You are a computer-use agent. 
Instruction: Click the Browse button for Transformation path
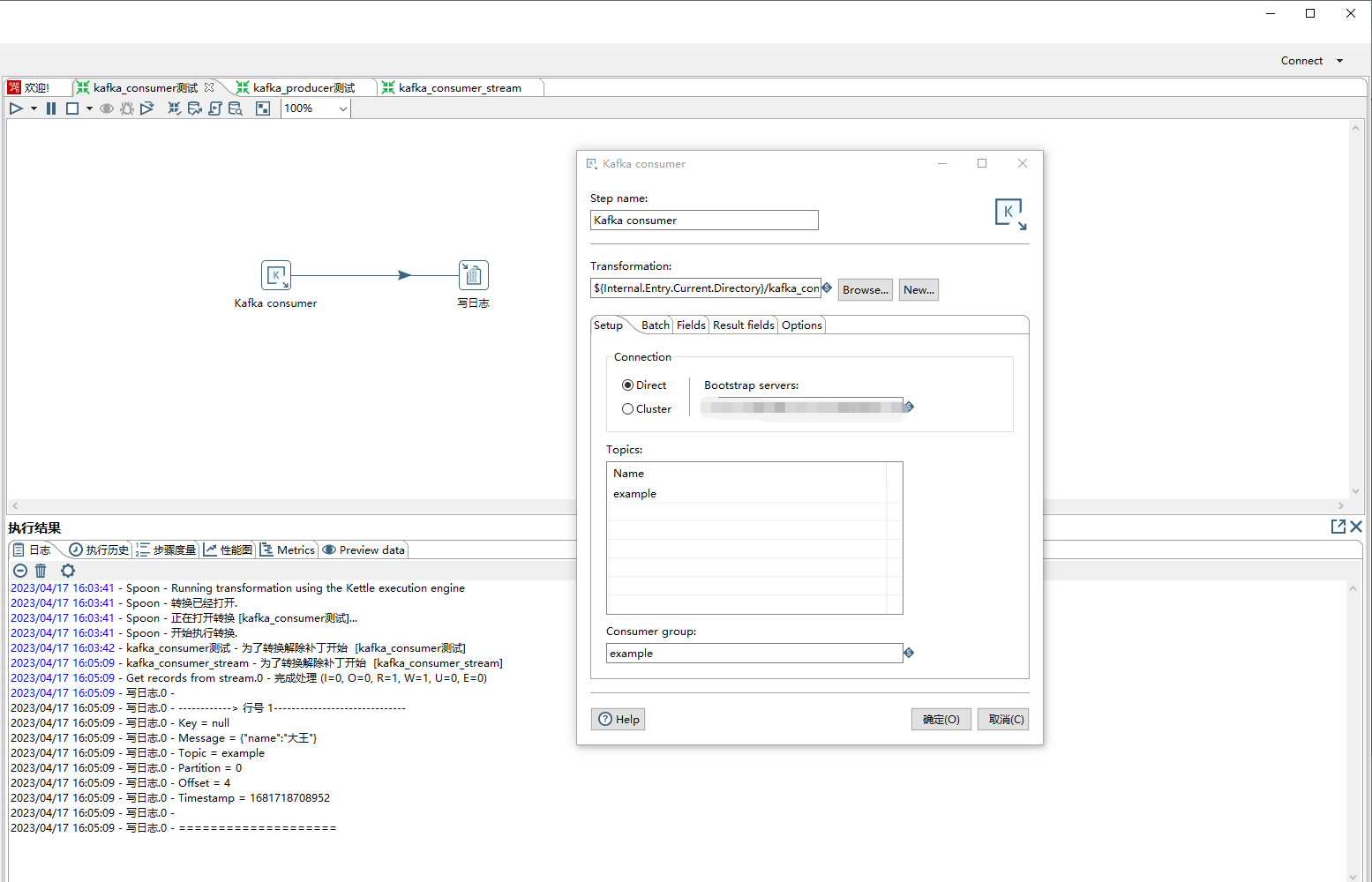[864, 289]
